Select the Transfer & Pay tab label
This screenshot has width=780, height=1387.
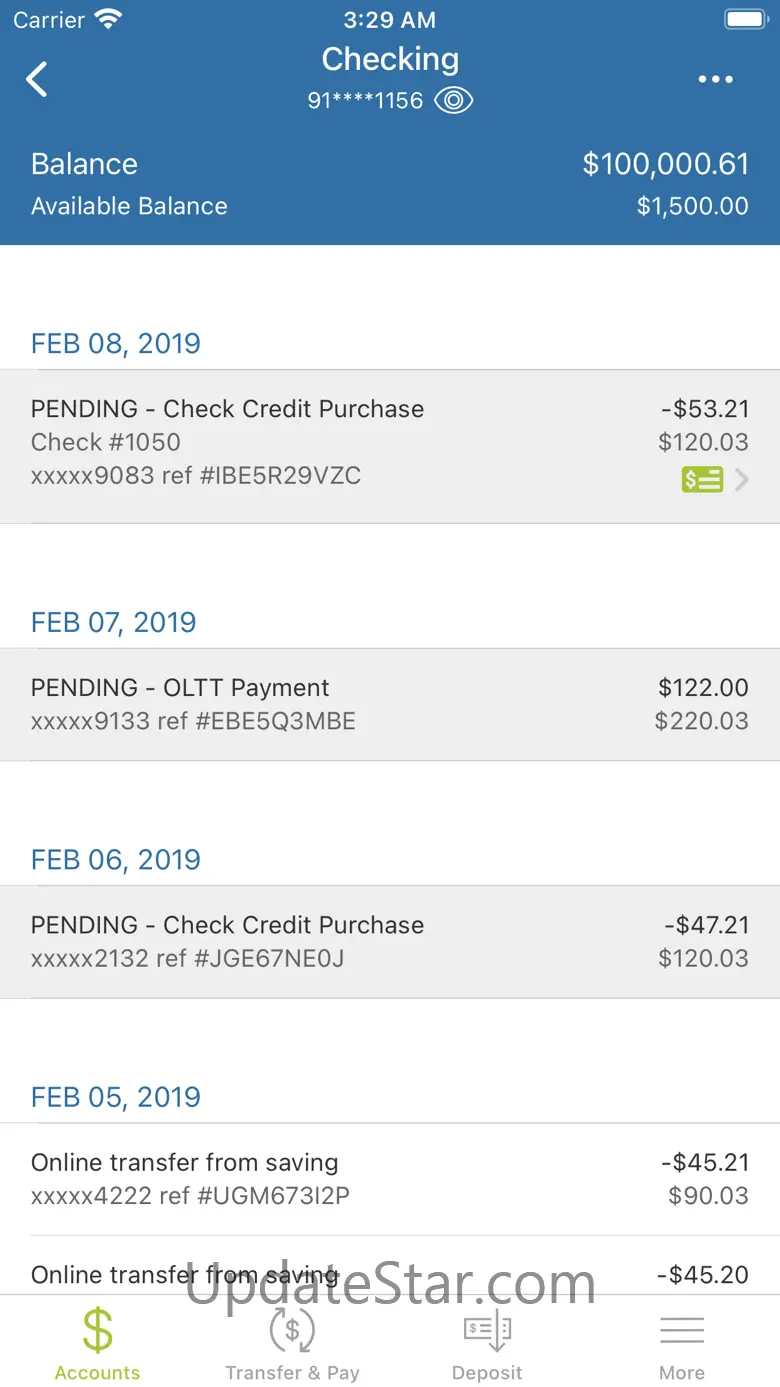[x=292, y=1373]
